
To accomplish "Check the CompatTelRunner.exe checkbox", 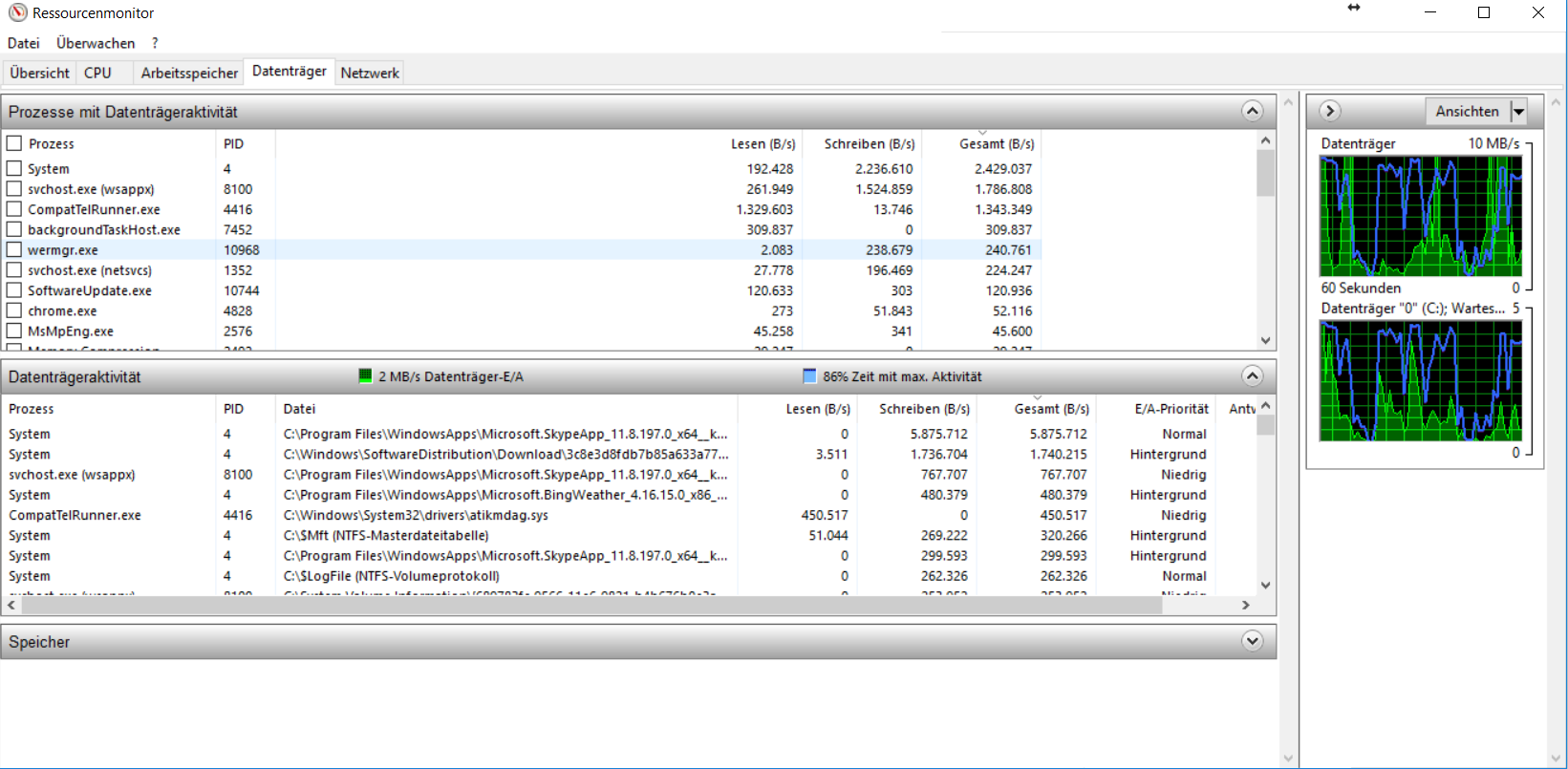I will point(14,209).
